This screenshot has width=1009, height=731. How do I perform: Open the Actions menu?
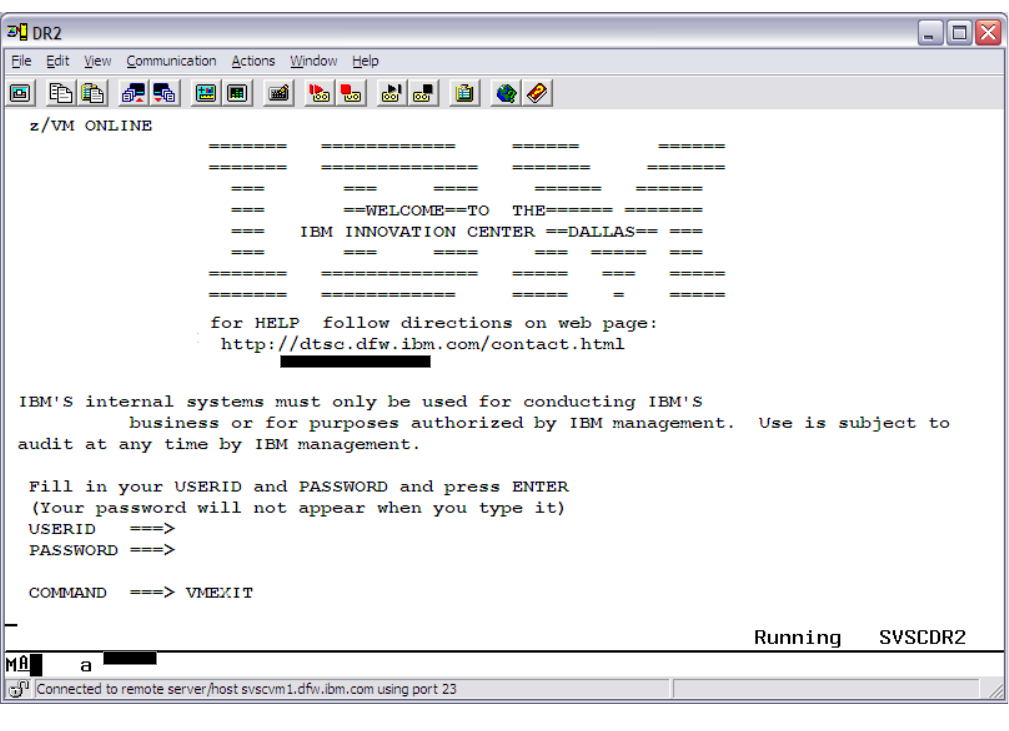click(253, 61)
